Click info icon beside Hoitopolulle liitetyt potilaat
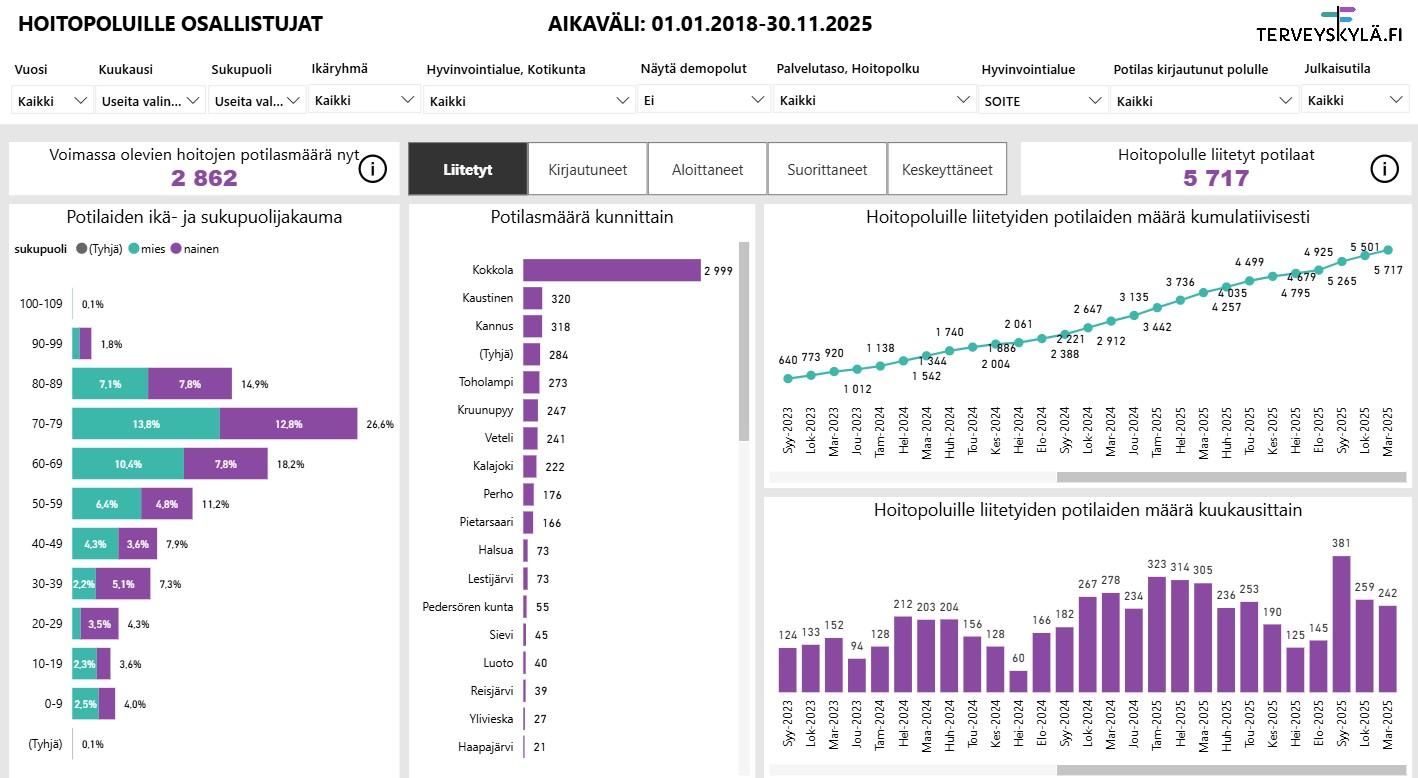This screenshot has width=1418, height=778. (1385, 169)
